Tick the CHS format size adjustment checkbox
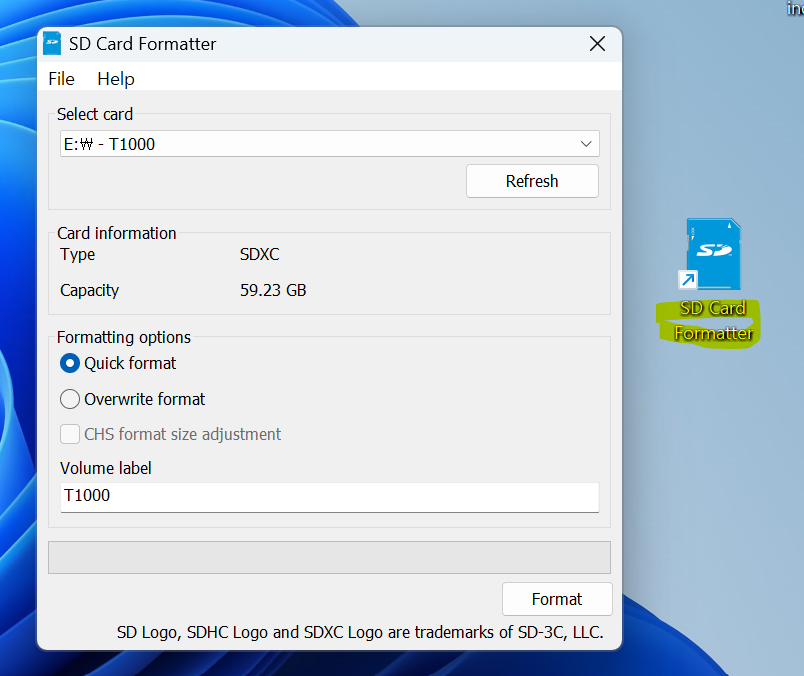 pos(70,434)
